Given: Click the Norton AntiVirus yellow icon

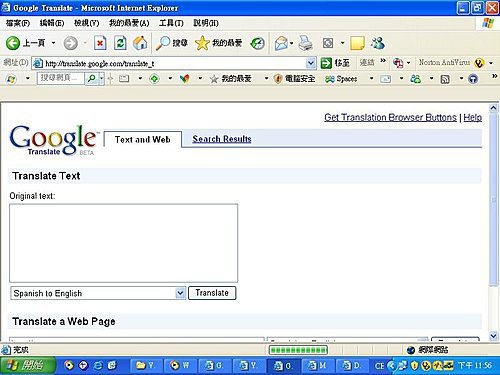Looking at the screenshot, I should (x=479, y=63).
